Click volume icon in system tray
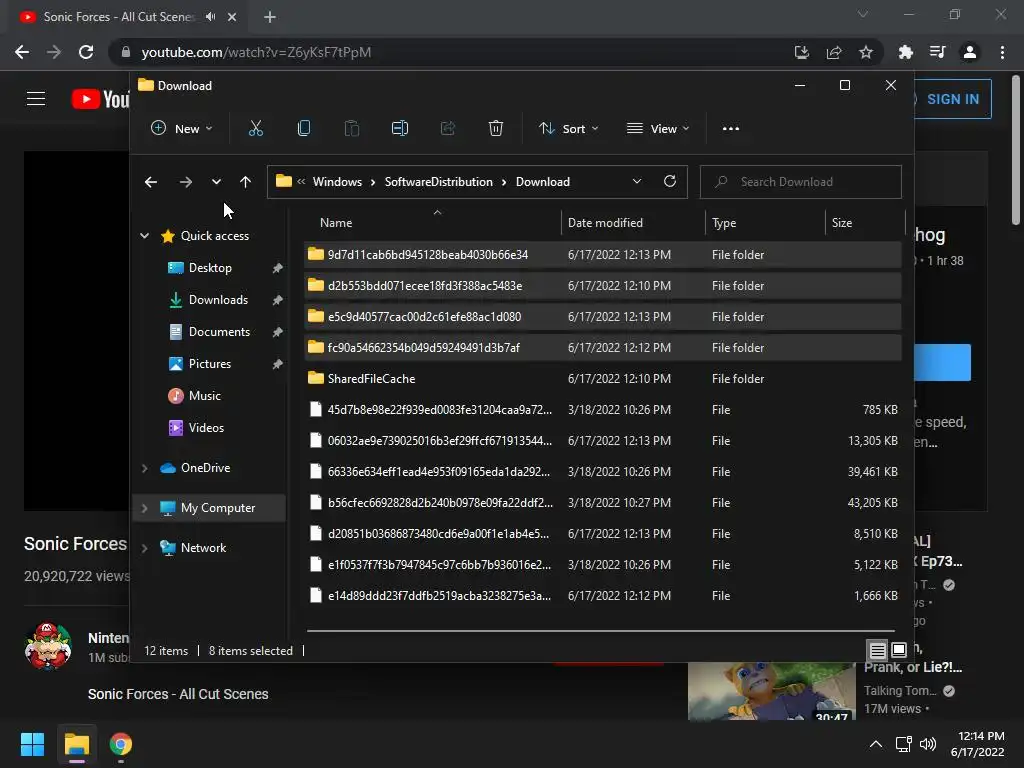Viewport: 1024px width, 768px height. click(x=928, y=744)
